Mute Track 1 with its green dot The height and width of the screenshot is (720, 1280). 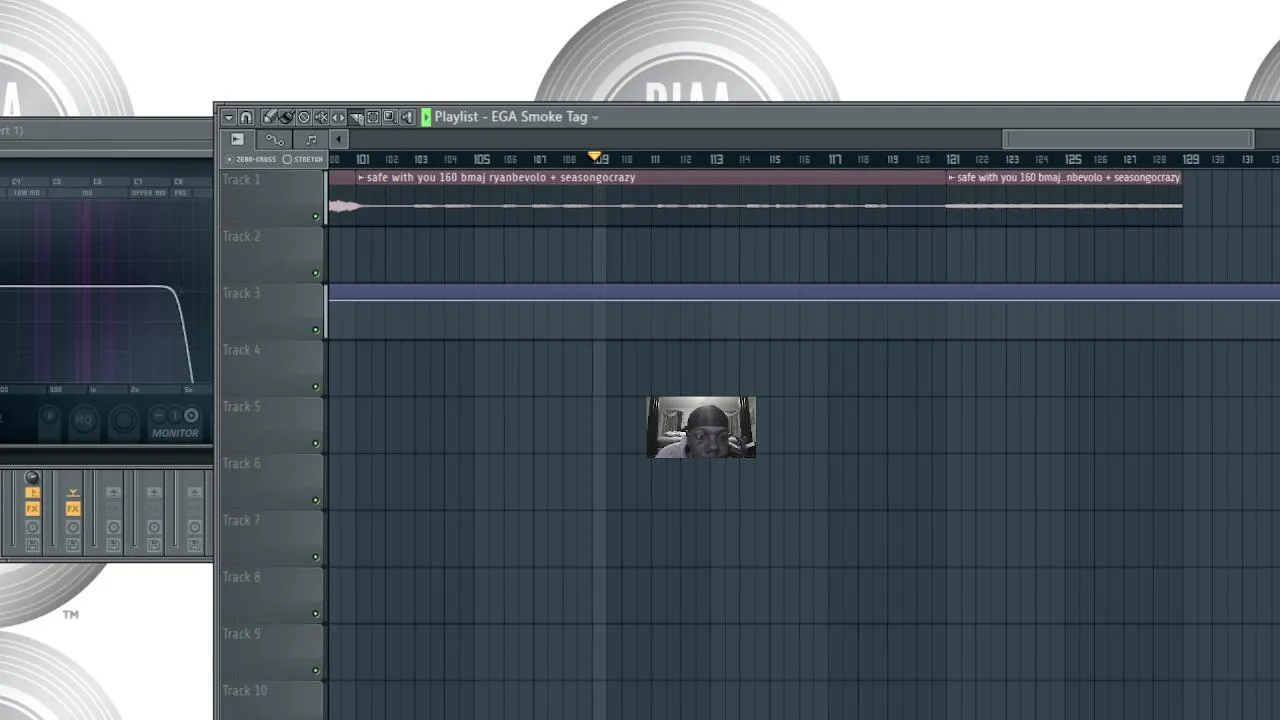tap(316, 216)
